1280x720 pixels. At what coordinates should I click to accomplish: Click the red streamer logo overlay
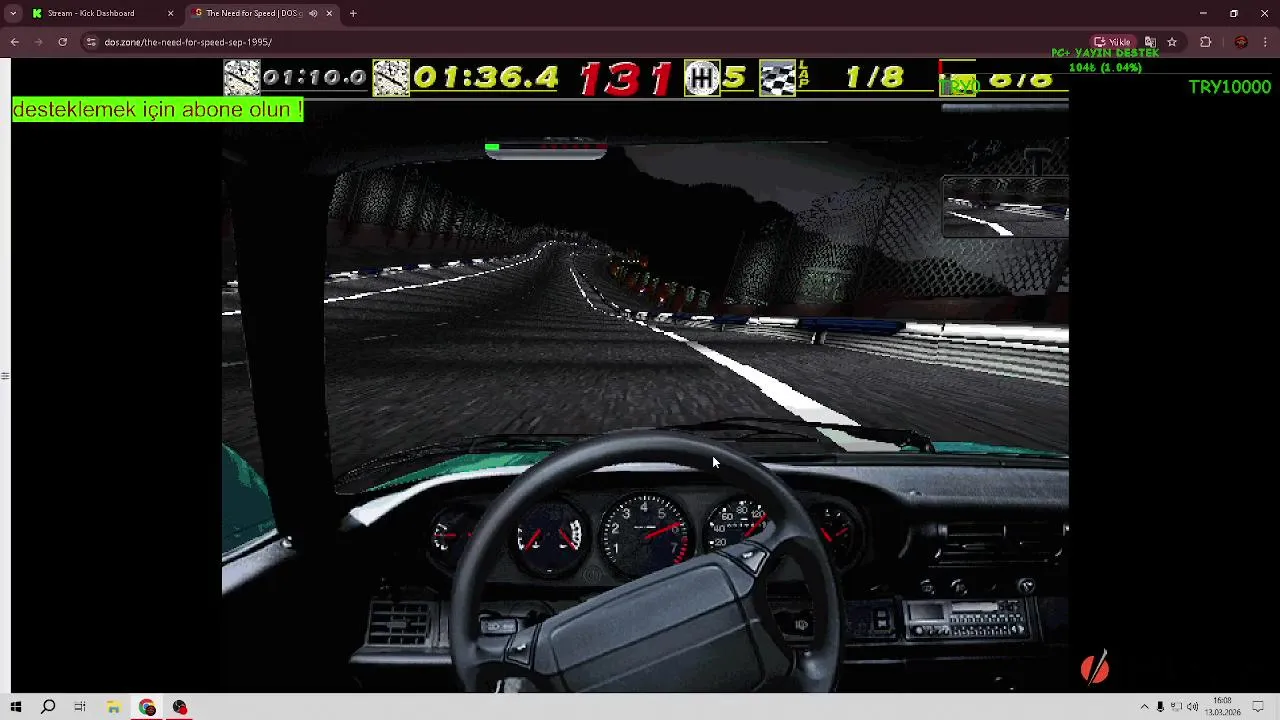pos(1095,667)
